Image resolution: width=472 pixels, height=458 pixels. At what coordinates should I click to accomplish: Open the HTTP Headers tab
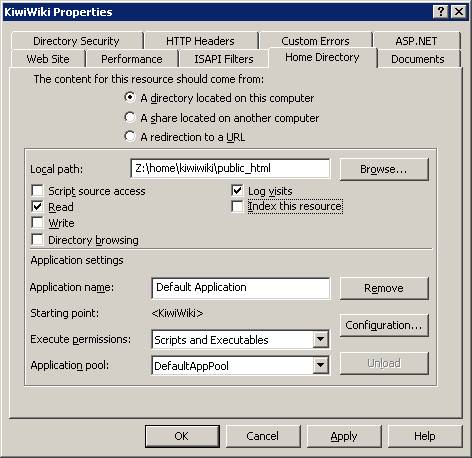coord(200,41)
